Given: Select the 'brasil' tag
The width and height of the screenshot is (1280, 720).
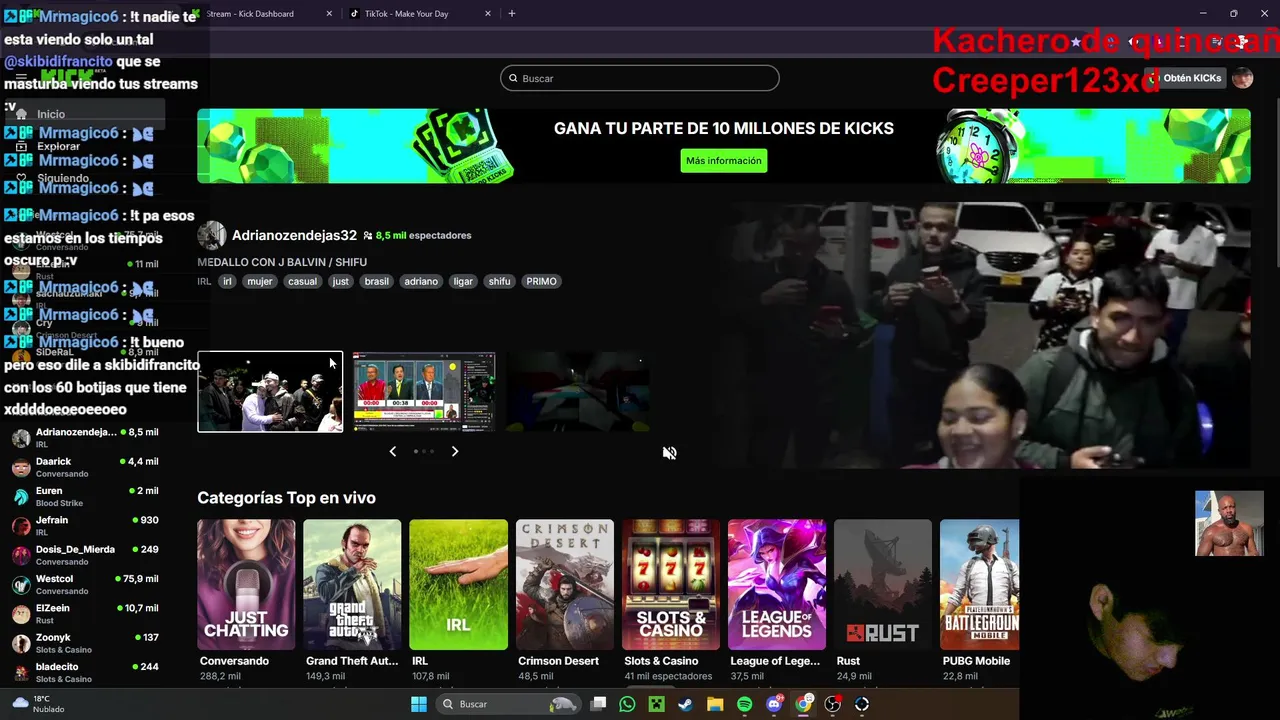Looking at the screenshot, I should (x=377, y=282).
